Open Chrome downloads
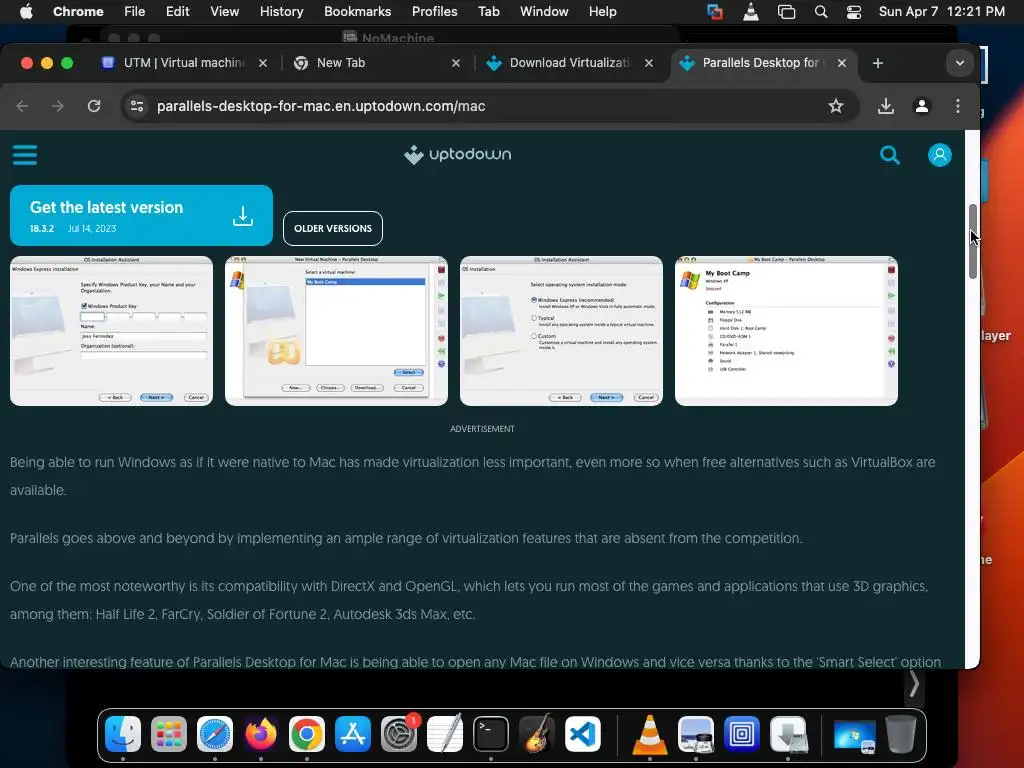This screenshot has width=1024, height=768. [x=886, y=106]
